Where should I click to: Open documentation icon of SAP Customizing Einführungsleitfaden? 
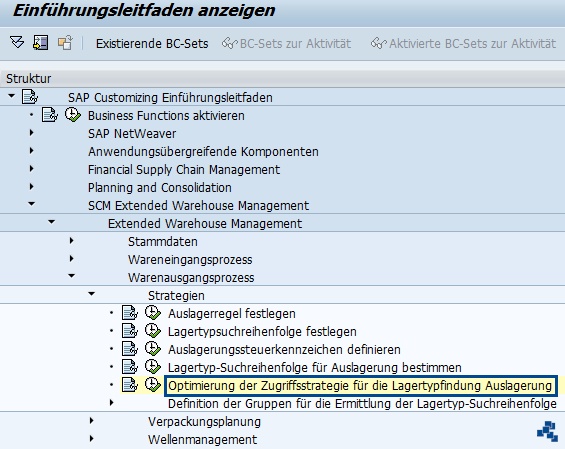tap(30, 97)
